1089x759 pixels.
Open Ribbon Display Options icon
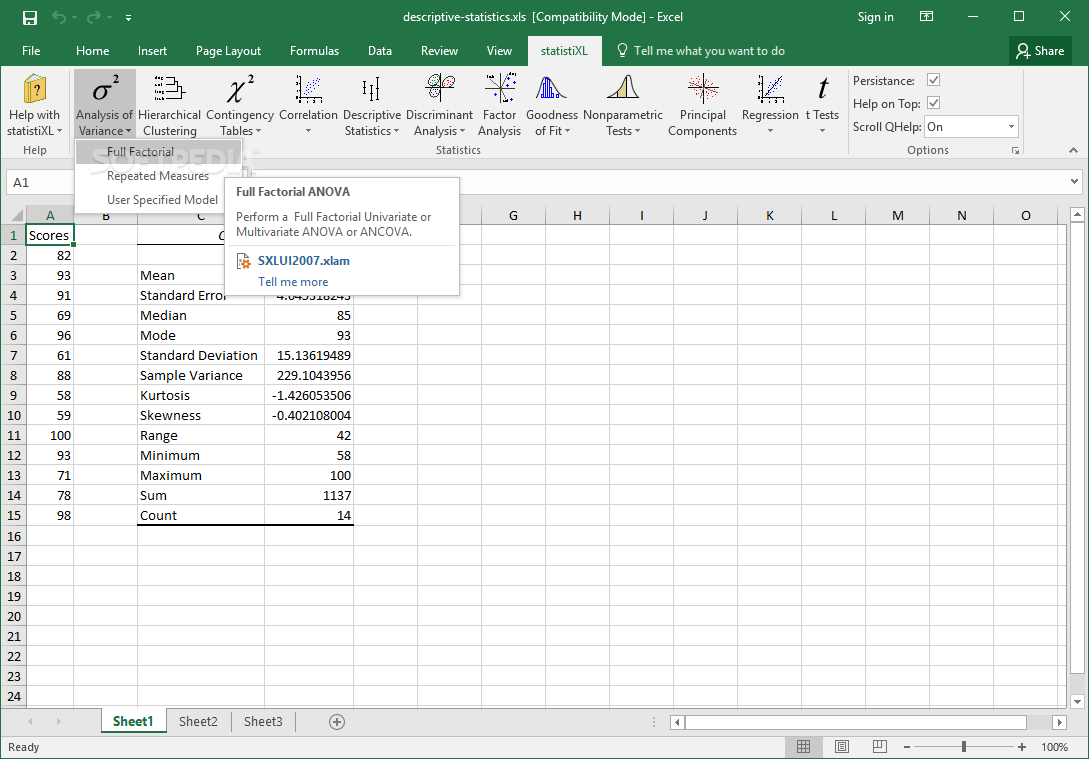[x=926, y=17]
